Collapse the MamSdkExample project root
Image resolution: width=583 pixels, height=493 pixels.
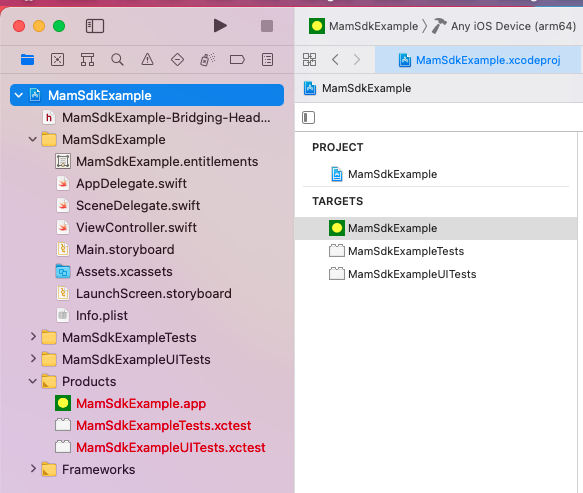pyautogui.click(x=19, y=96)
